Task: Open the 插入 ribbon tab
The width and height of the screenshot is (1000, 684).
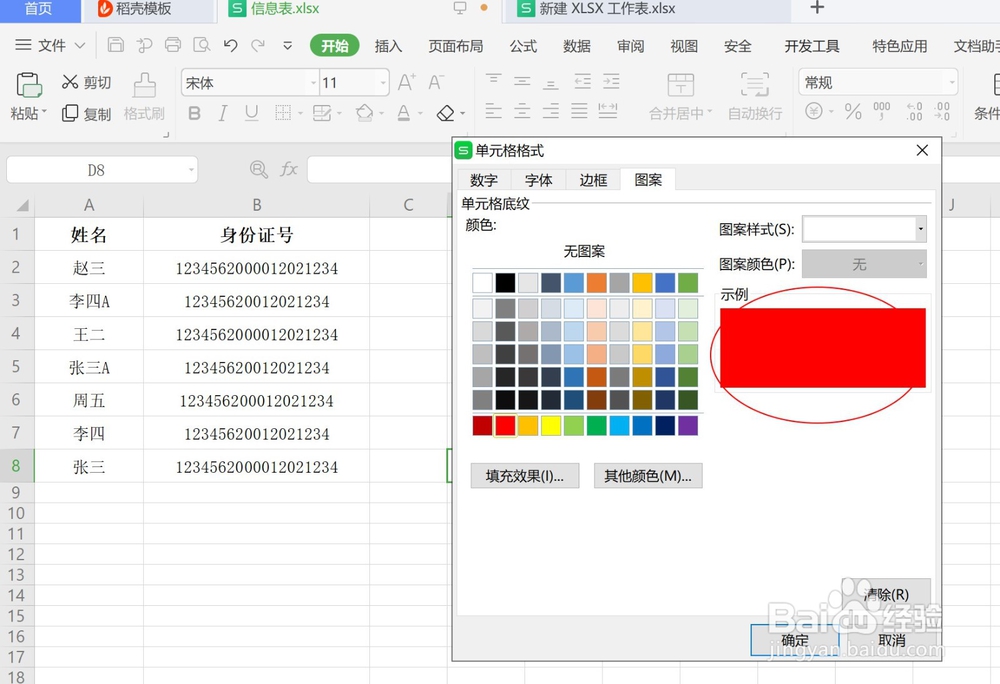Action: (x=388, y=46)
